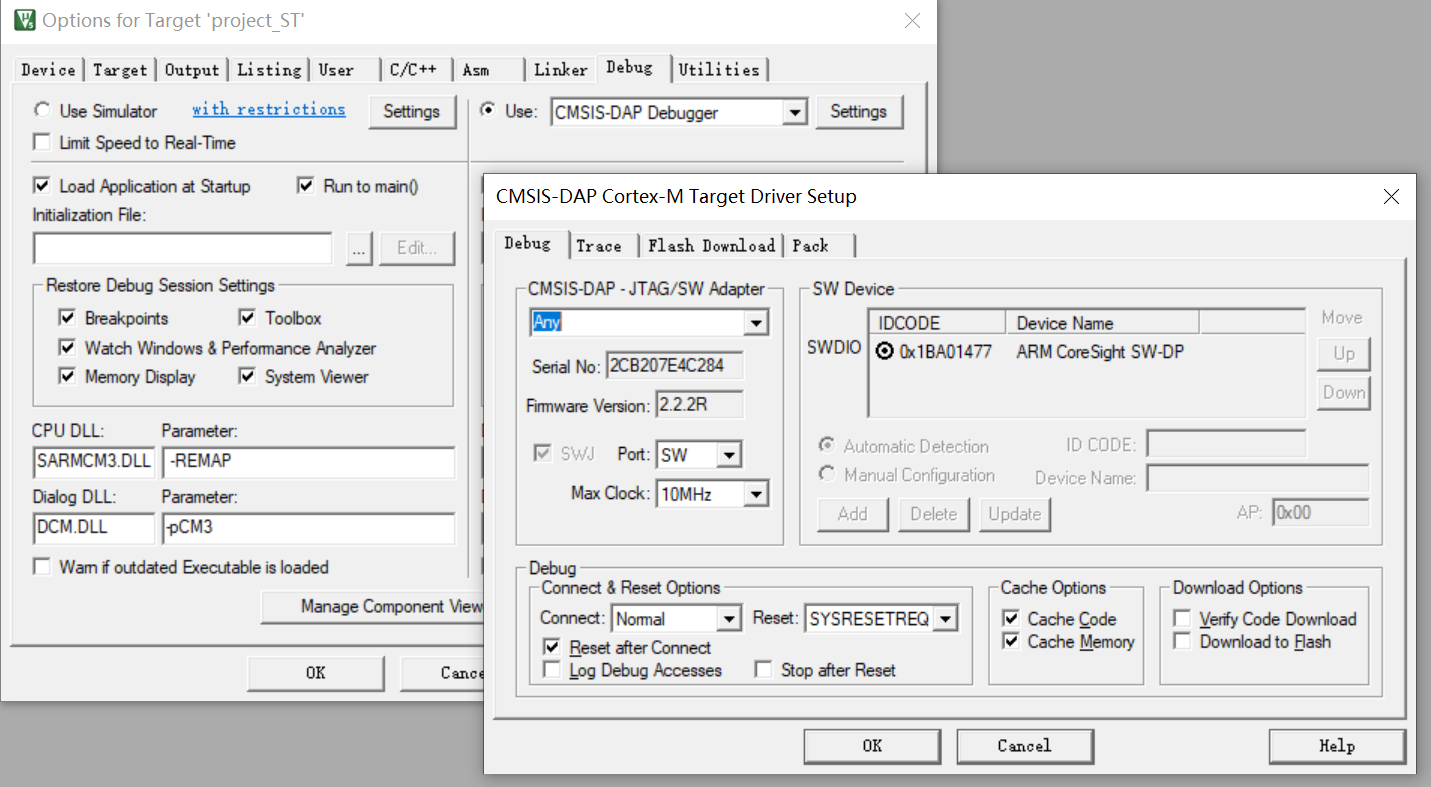Open the Target tab in Options
This screenshot has width=1431, height=787.
[120, 70]
